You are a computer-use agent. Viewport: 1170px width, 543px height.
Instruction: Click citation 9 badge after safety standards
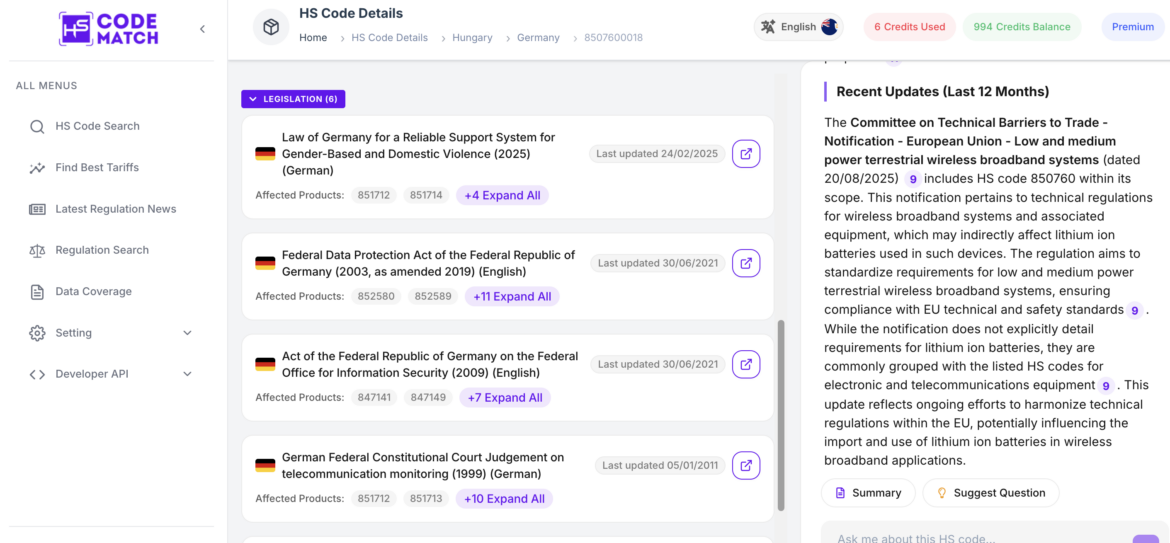[1135, 310]
